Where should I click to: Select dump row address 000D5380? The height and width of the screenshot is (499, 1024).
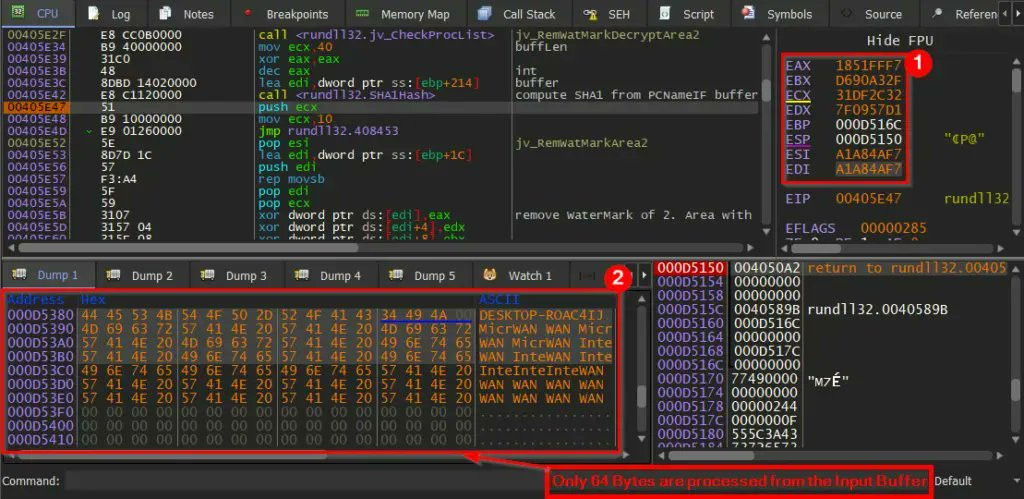40,315
